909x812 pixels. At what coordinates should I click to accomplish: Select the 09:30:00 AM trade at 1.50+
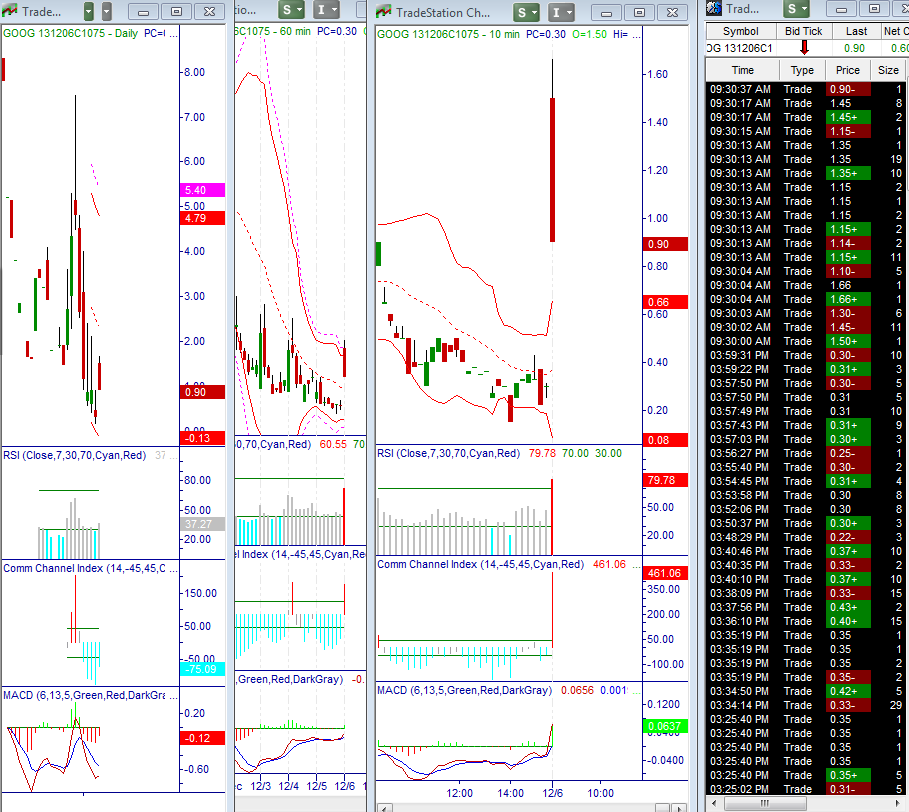[x=806, y=341]
